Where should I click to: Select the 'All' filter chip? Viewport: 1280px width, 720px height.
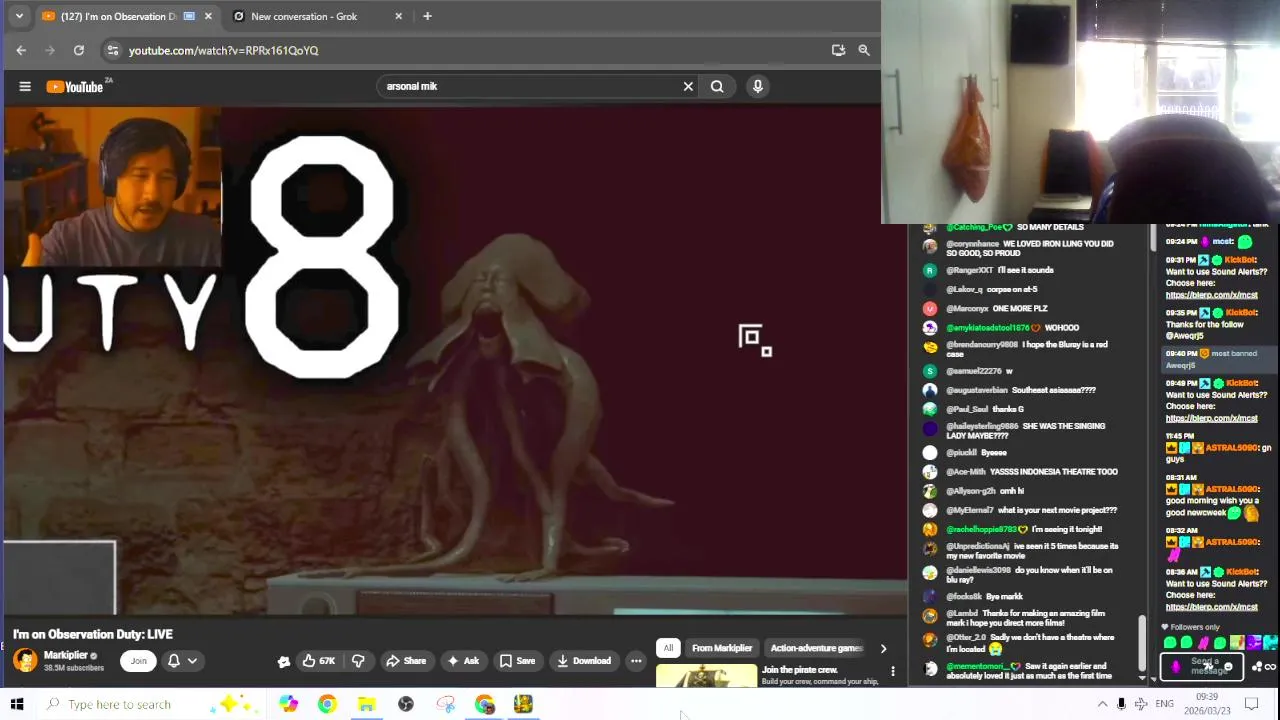tap(668, 648)
